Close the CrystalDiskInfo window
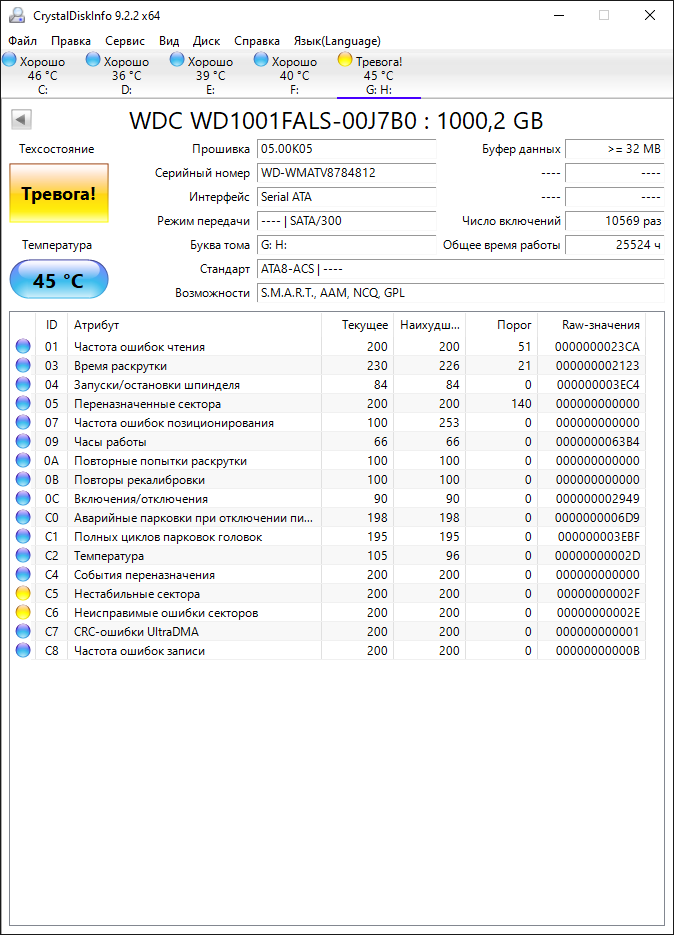674x935 pixels. tap(650, 16)
